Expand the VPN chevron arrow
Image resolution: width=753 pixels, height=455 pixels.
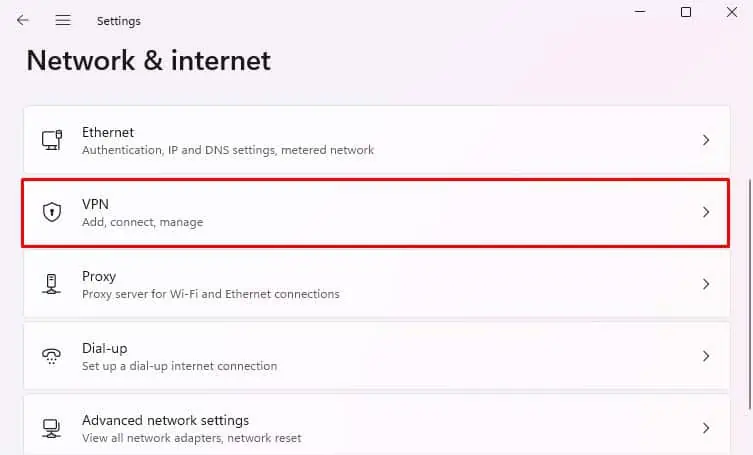click(706, 212)
